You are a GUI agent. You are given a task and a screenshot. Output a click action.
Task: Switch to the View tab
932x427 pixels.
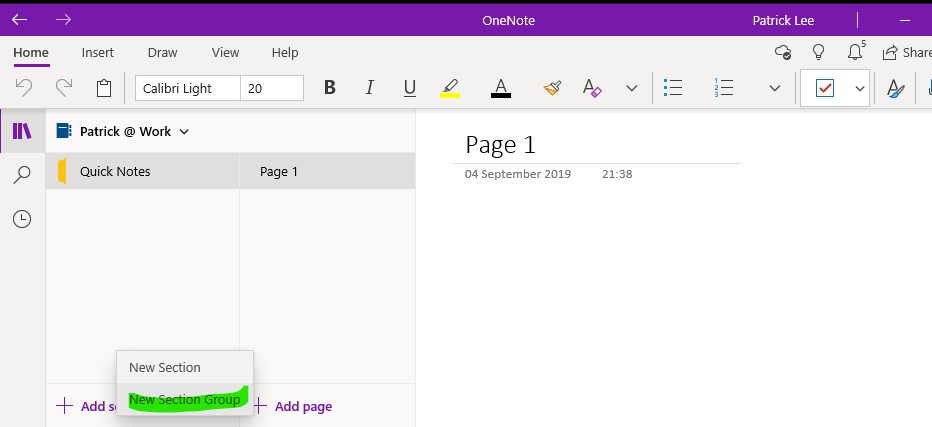point(225,52)
